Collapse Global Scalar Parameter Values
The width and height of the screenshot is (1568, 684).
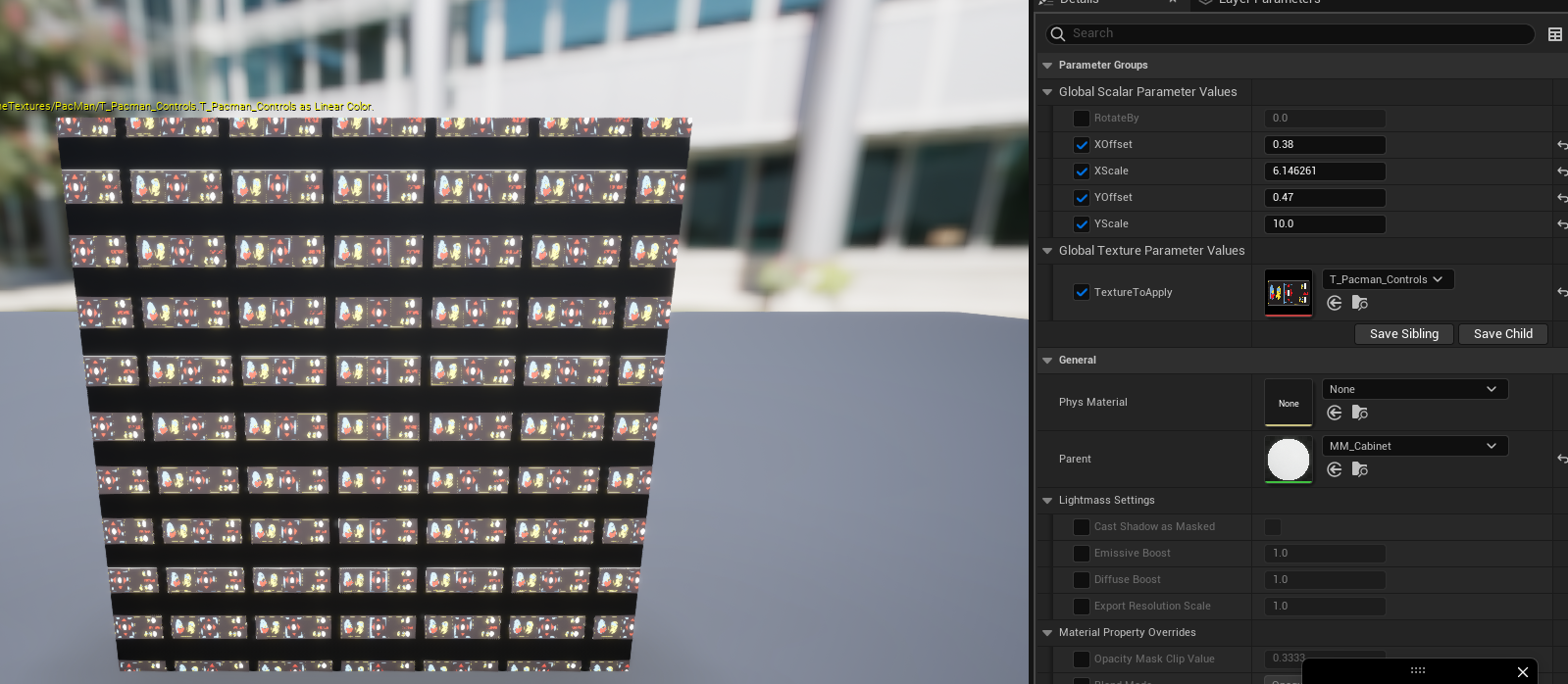pos(1047,92)
